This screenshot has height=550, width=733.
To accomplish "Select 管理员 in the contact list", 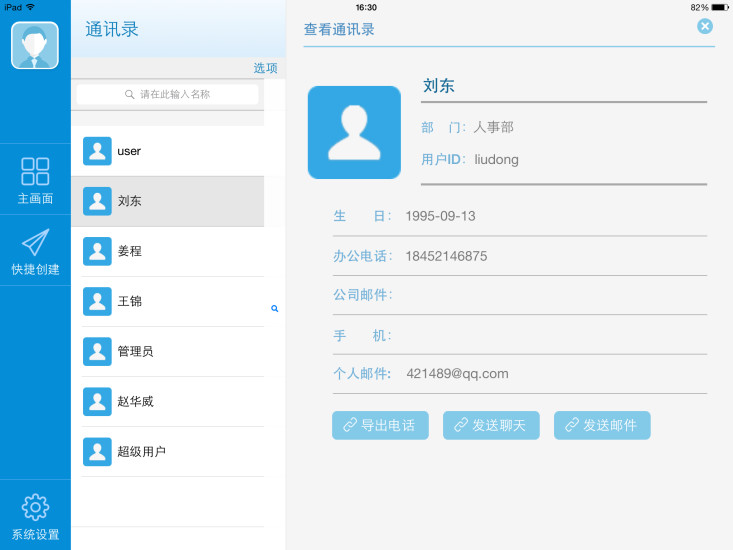I will click(135, 351).
